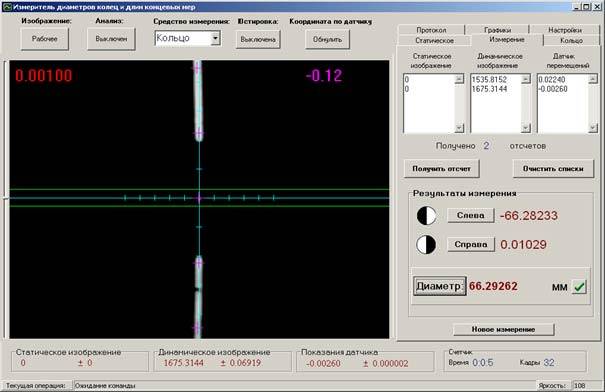
Task: Minimize the window
Action: point(577,7)
